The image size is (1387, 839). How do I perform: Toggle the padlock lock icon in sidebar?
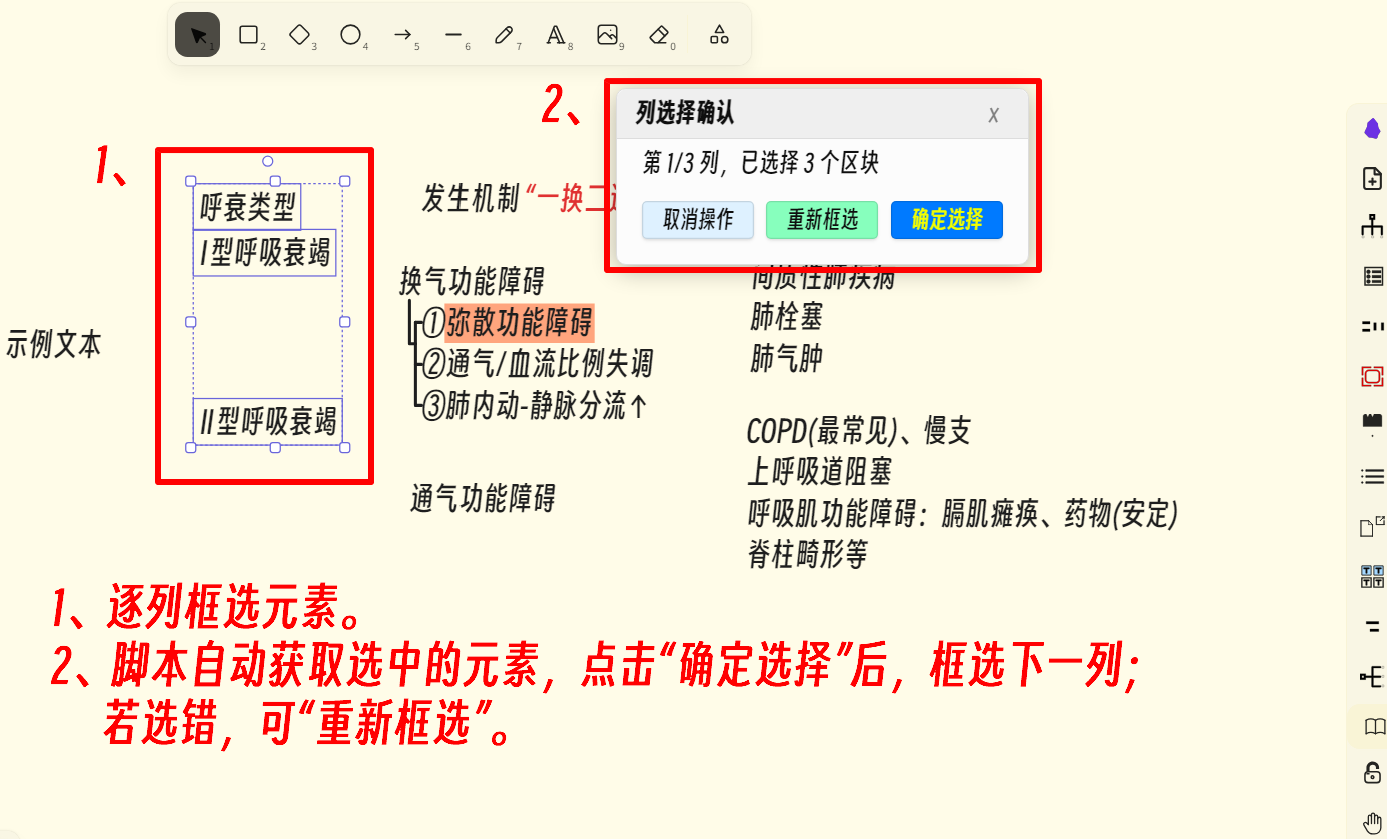(1373, 773)
